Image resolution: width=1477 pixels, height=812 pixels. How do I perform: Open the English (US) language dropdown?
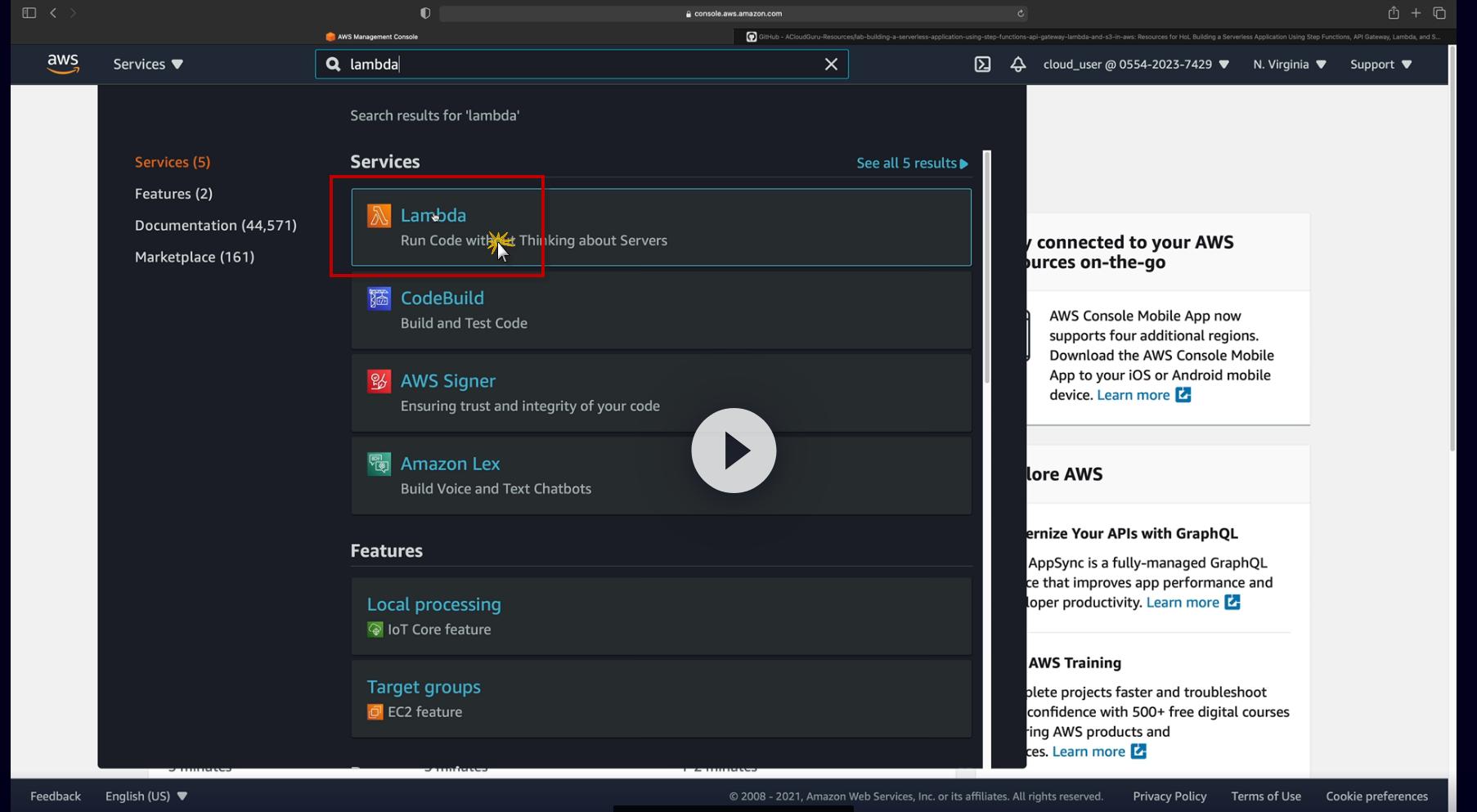(146, 796)
